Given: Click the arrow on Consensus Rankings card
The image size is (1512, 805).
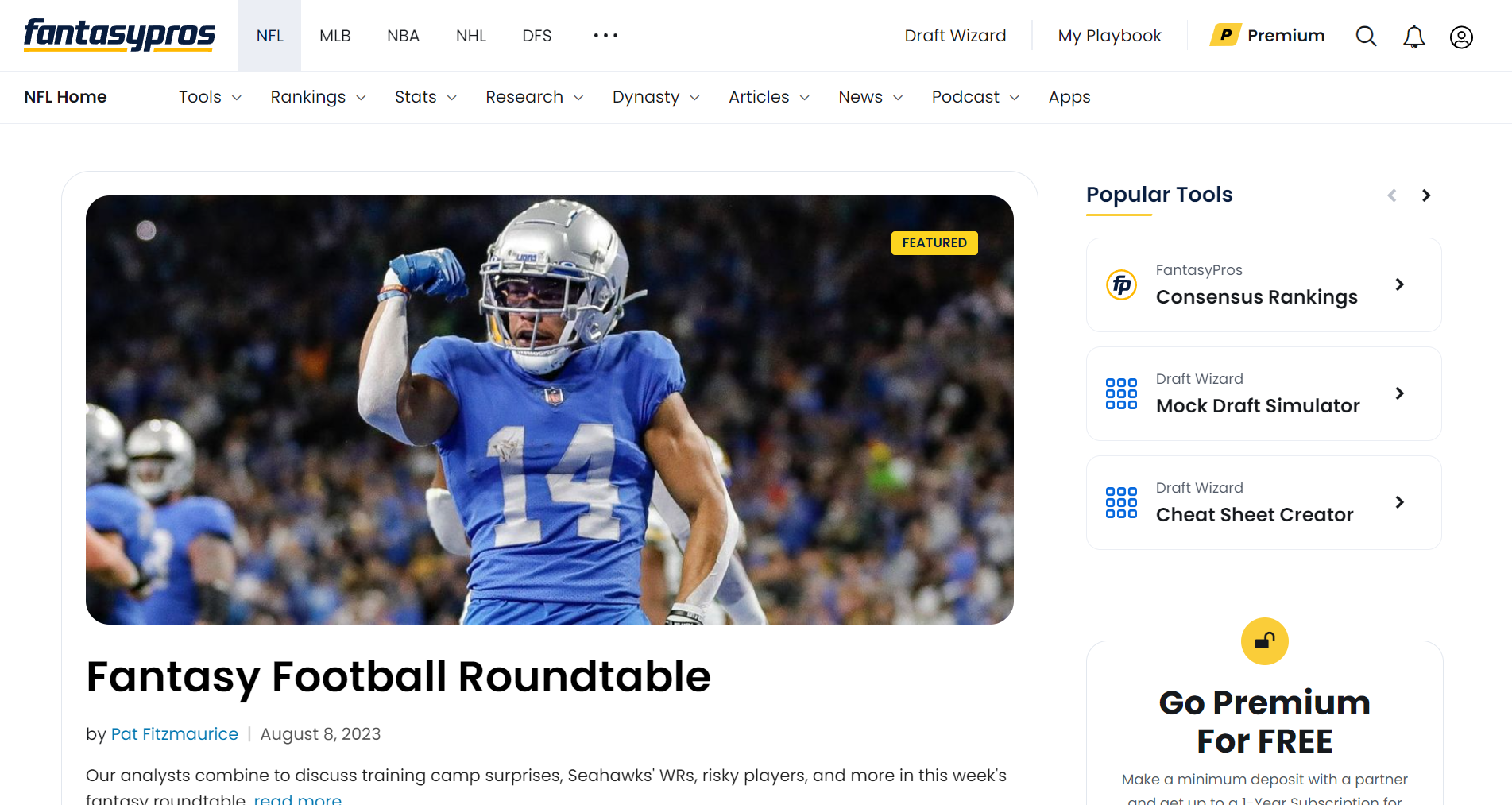Looking at the screenshot, I should click(x=1400, y=284).
